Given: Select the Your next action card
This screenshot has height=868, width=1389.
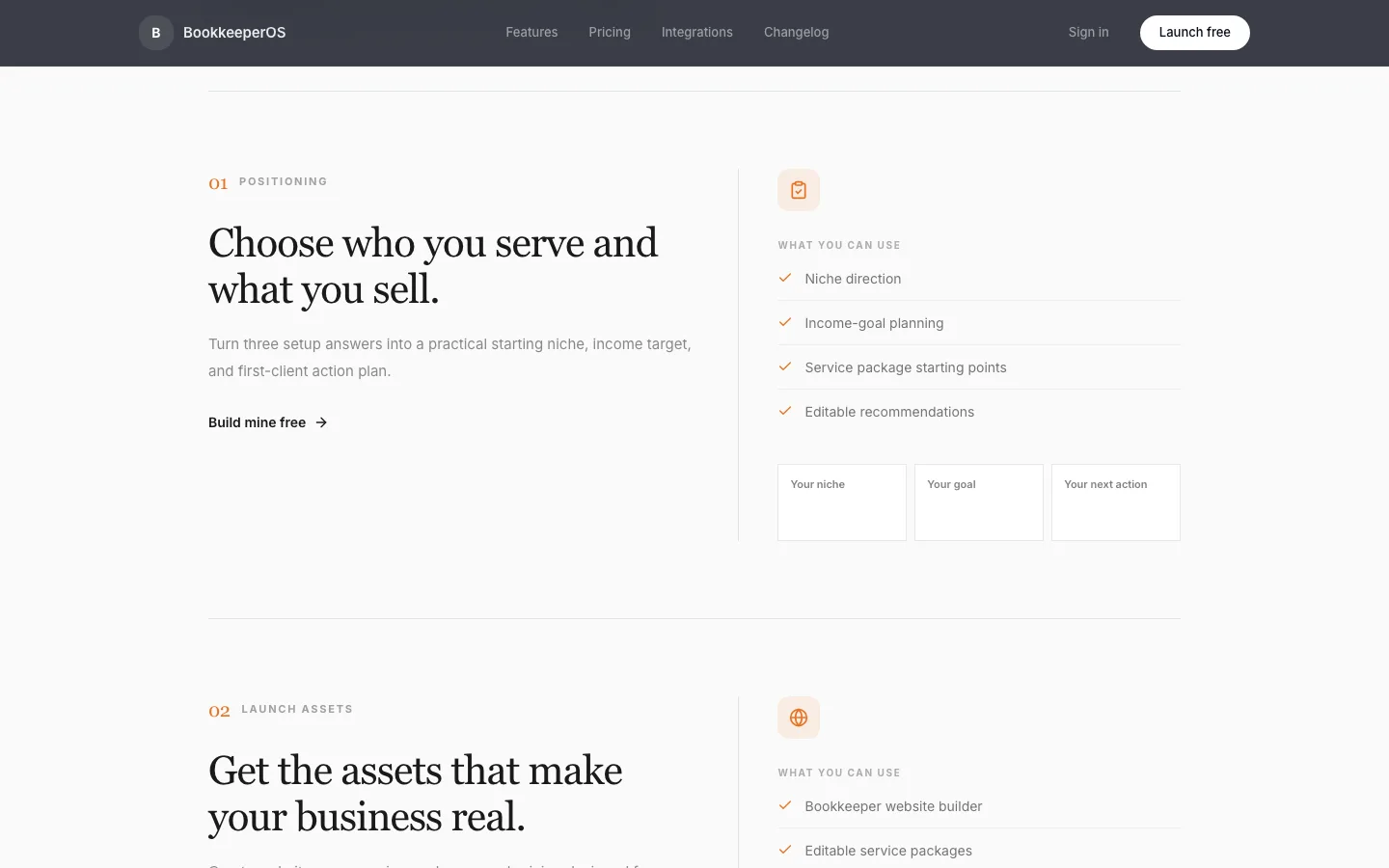Looking at the screenshot, I should tap(1116, 502).
